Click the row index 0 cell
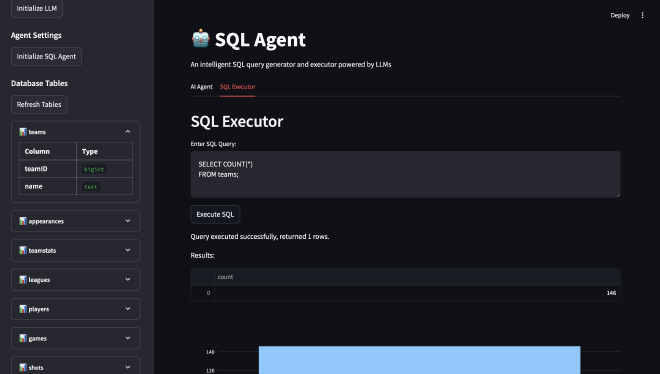The height and width of the screenshot is (374, 660). 203,293
